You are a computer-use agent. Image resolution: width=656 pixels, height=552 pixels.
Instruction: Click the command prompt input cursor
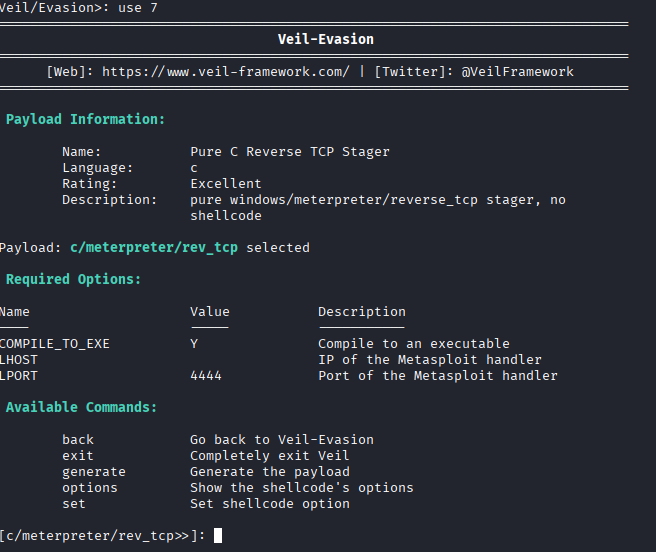pyautogui.click(x=218, y=536)
